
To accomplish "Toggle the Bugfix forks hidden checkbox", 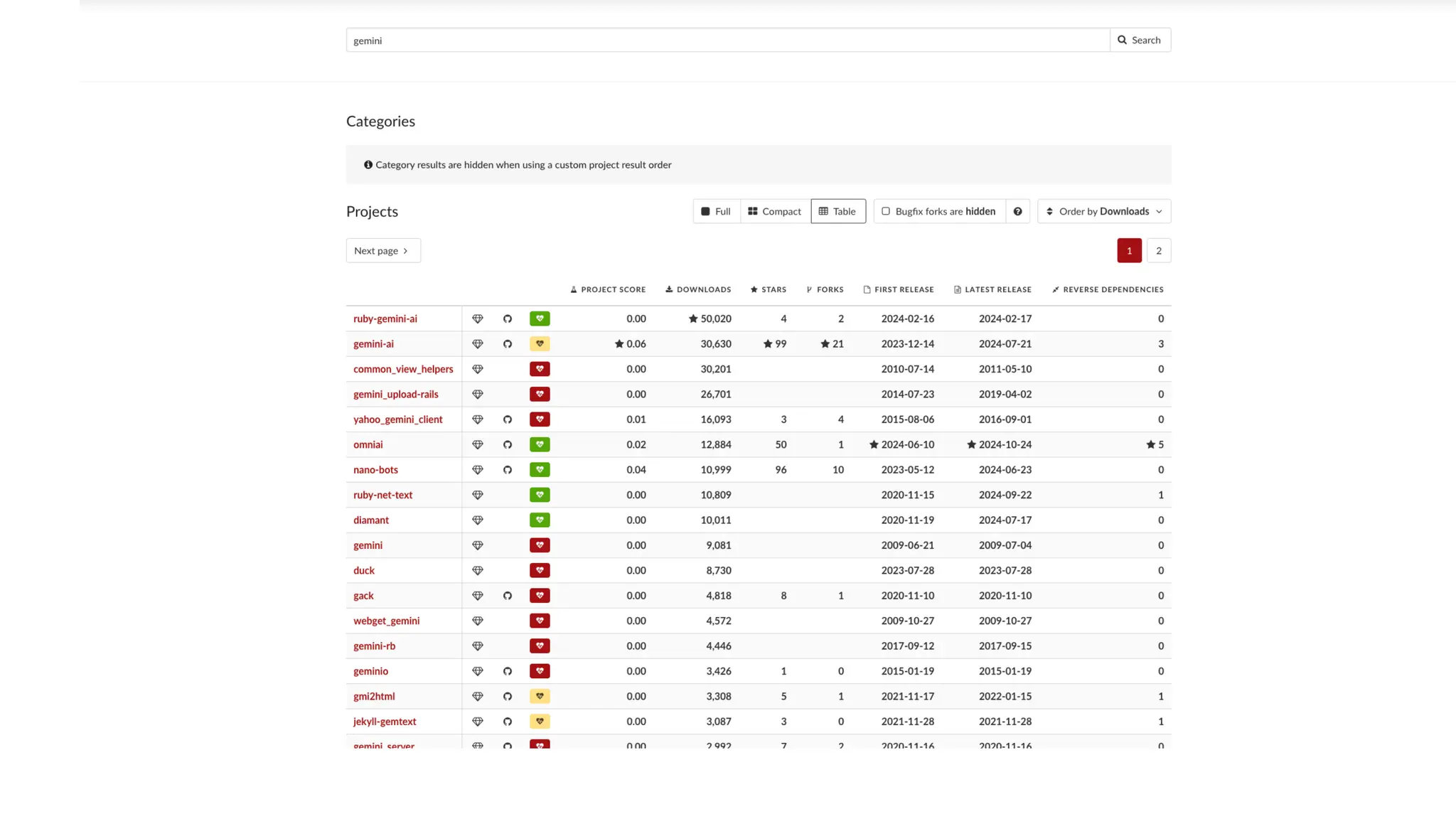I will click(x=886, y=211).
